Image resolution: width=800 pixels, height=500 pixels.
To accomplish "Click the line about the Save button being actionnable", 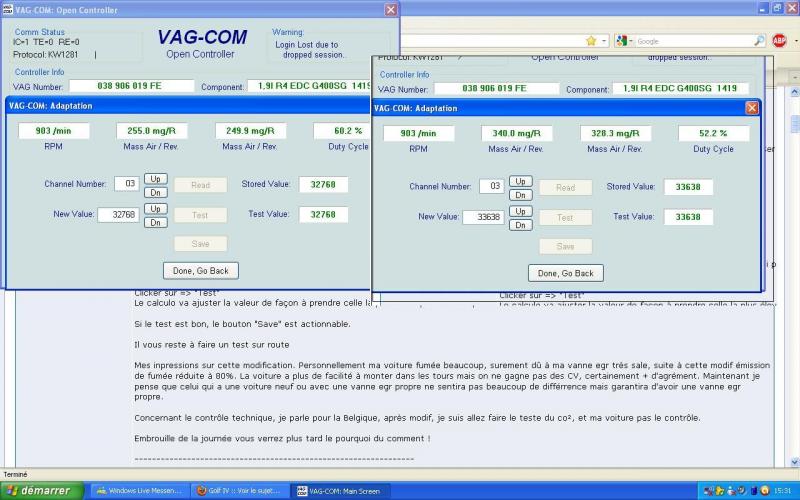I will click(x=242, y=324).
